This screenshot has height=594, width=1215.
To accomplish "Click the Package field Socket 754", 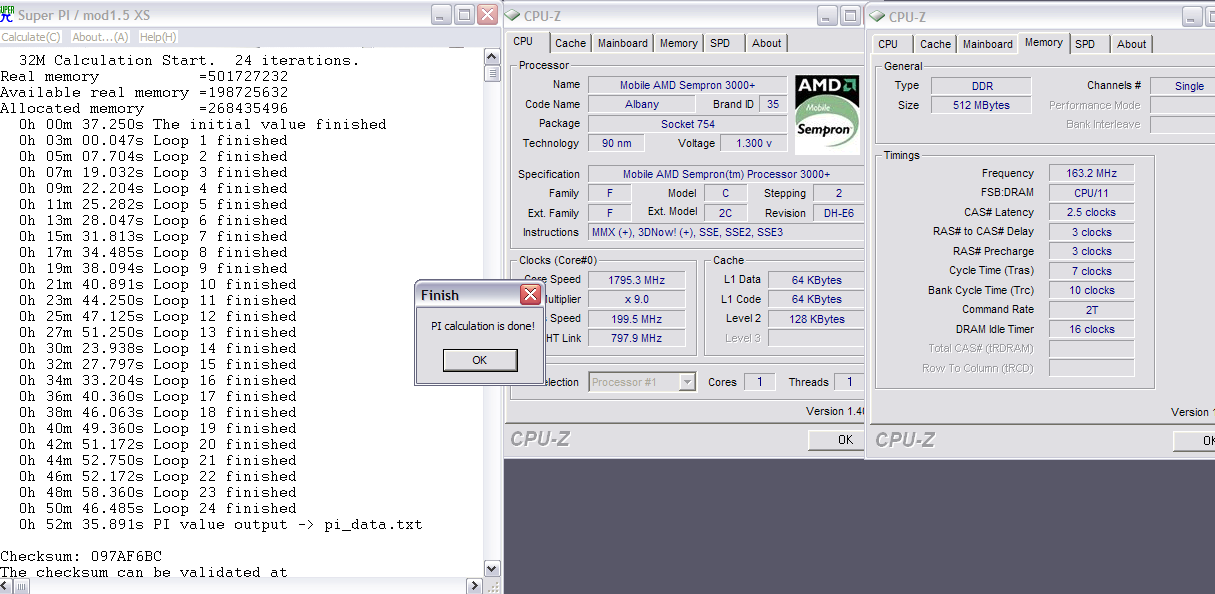I will point(688,123).
